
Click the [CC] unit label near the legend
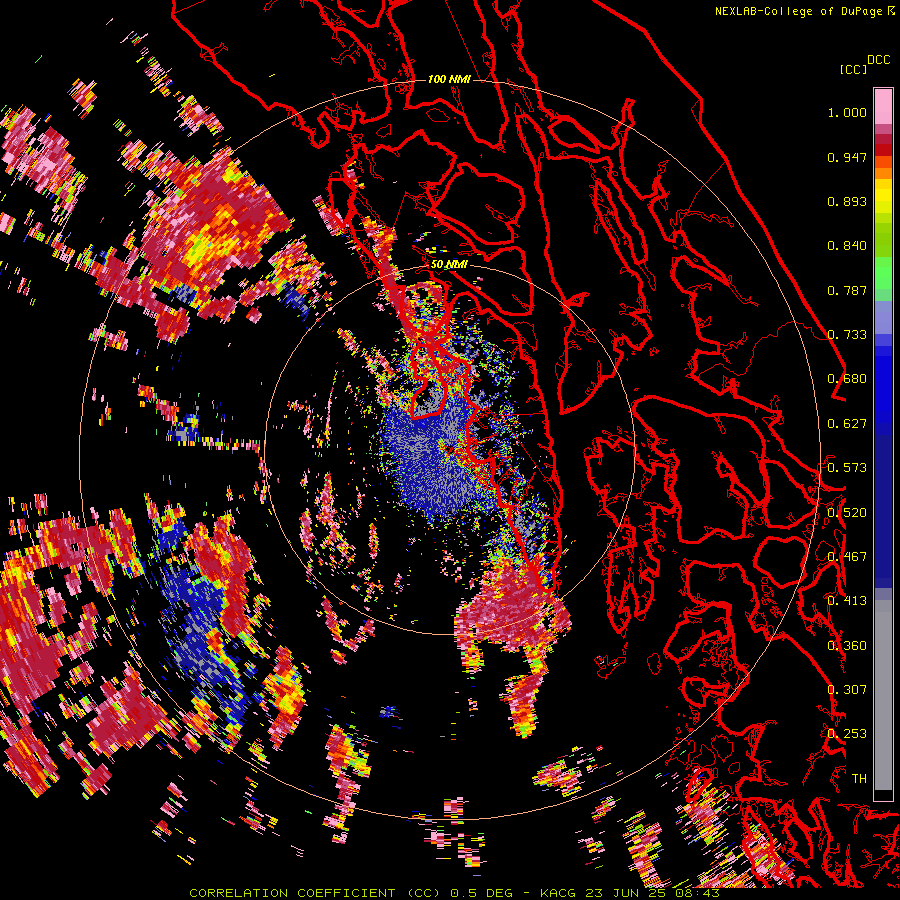853,69
